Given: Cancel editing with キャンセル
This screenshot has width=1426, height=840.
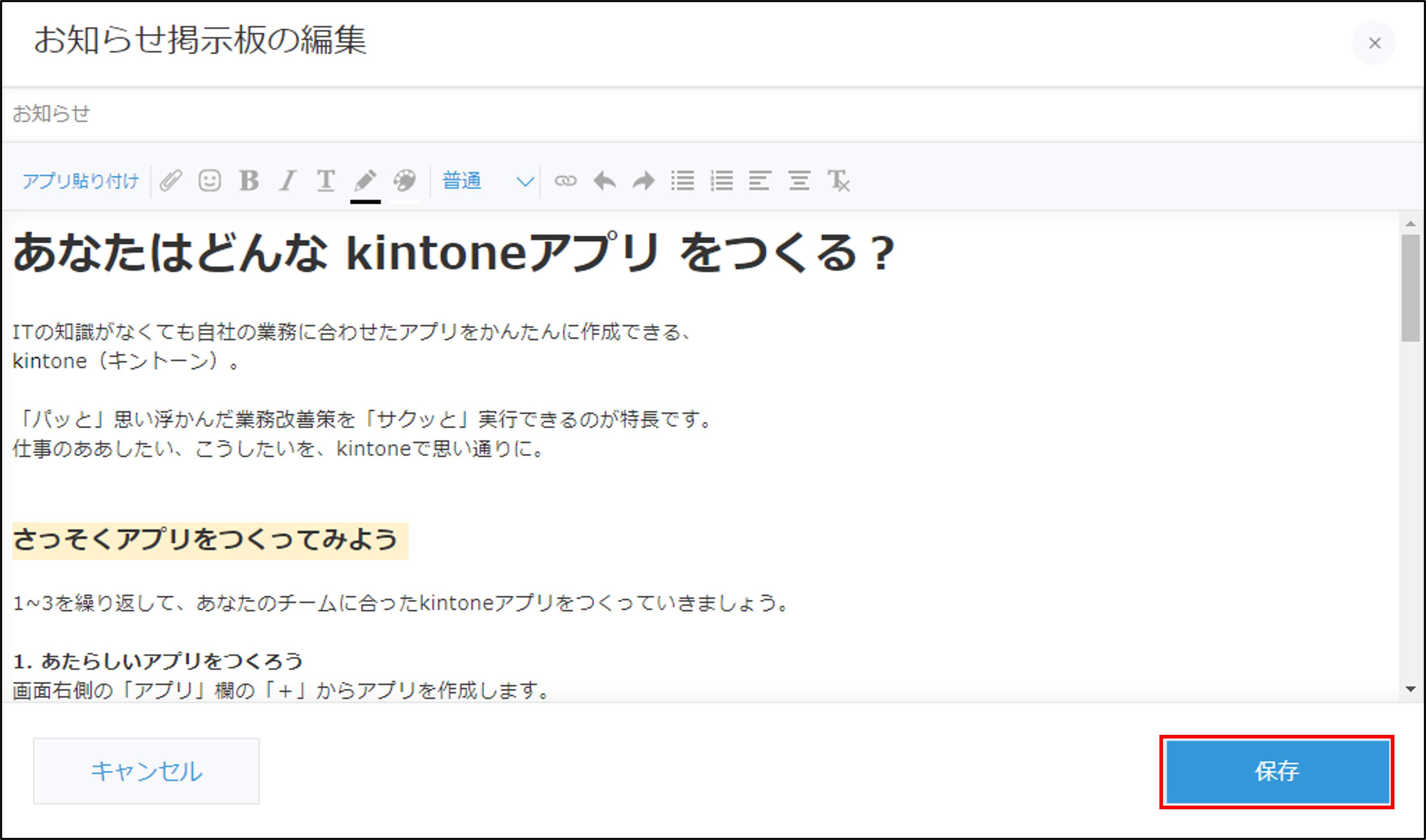Looking at the screenshot, I should (146, 770).
